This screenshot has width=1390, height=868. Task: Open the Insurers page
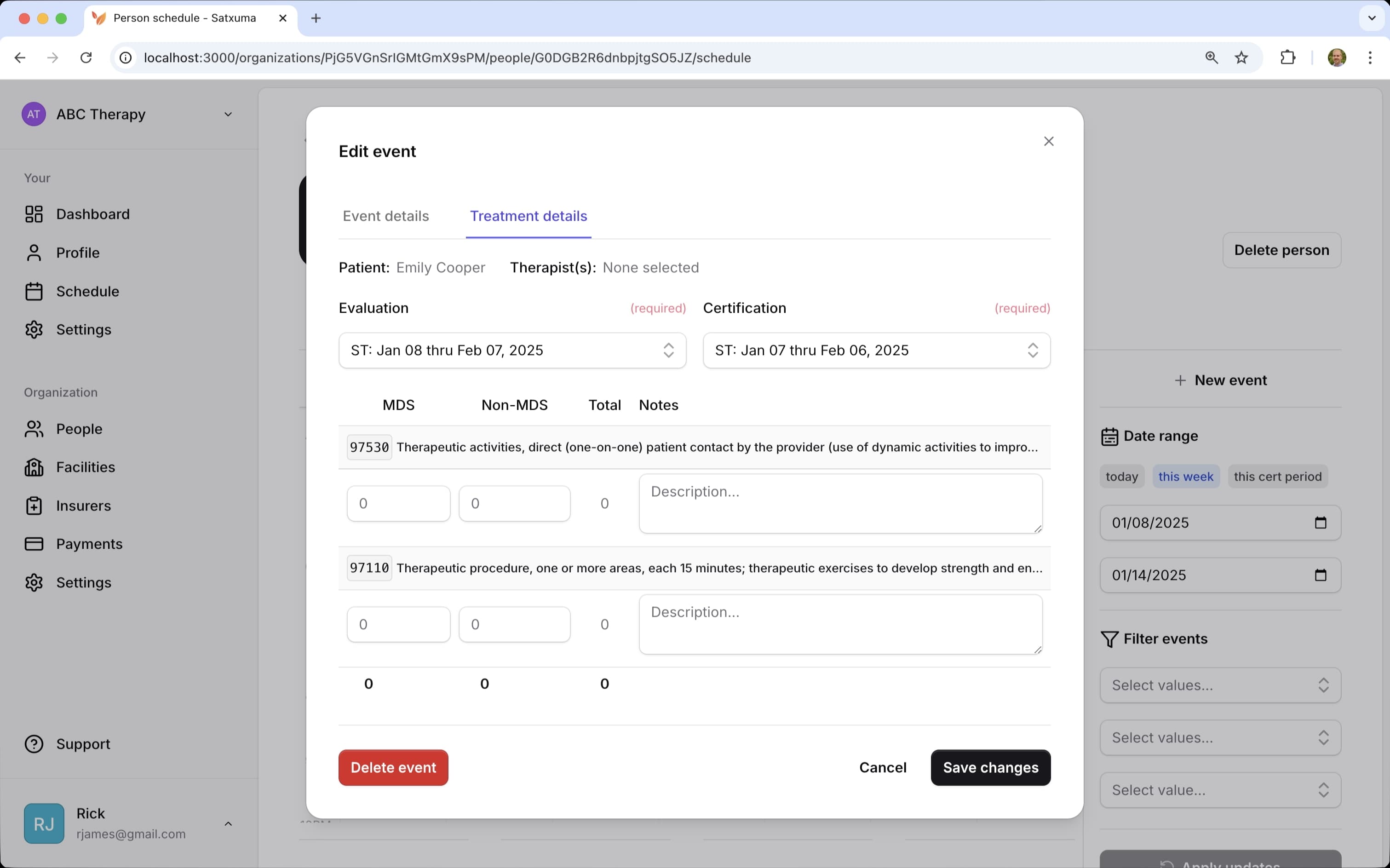[68, 506]
